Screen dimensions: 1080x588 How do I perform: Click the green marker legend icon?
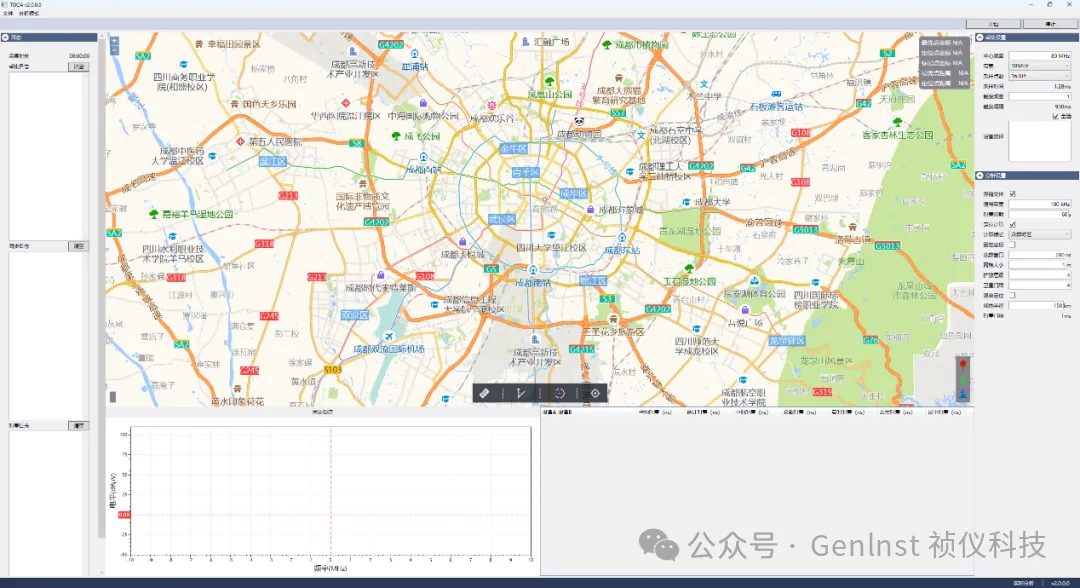(x=963, y=379)
